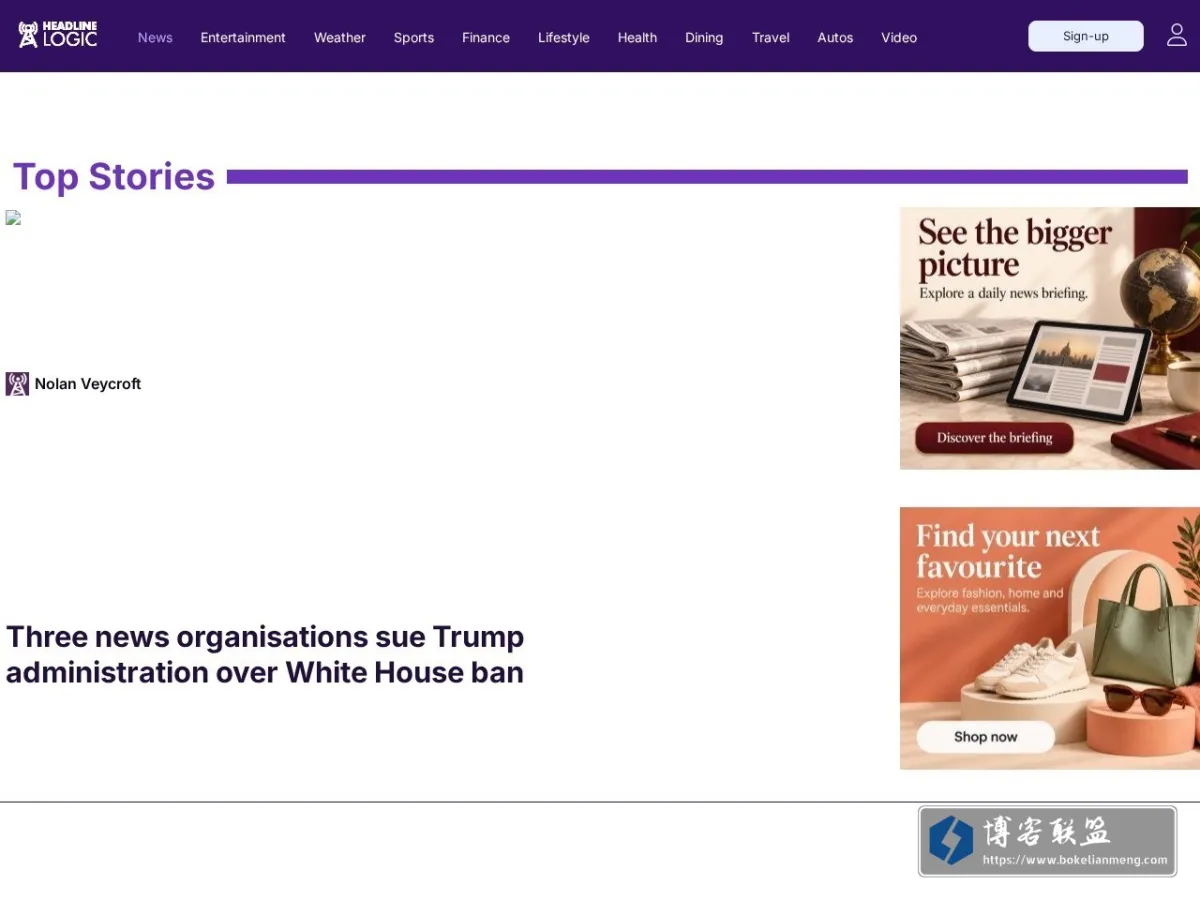The image size is (1200, 900).
Task: Open the Trump administration White House ban headline
Action: point(265,654)
